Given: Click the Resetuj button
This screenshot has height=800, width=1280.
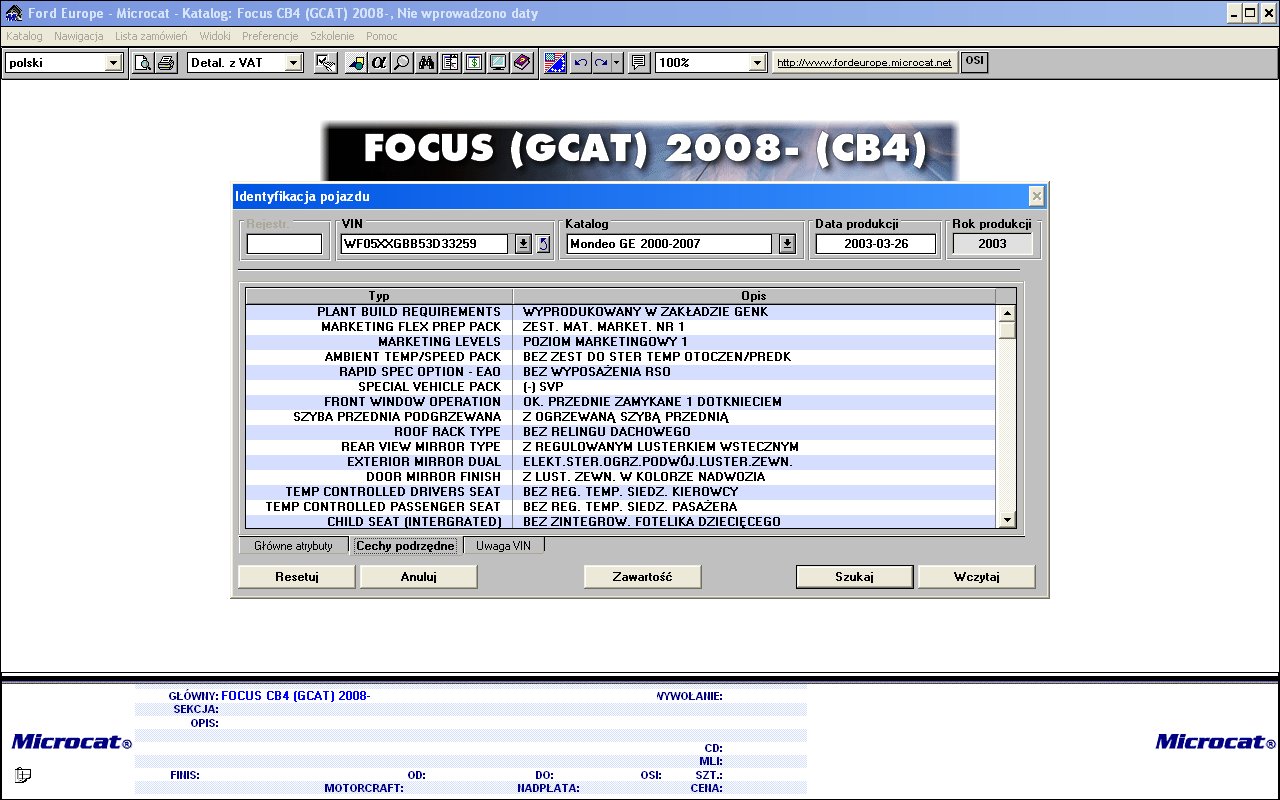Looking at the screenshot, I should click(297, 577).
